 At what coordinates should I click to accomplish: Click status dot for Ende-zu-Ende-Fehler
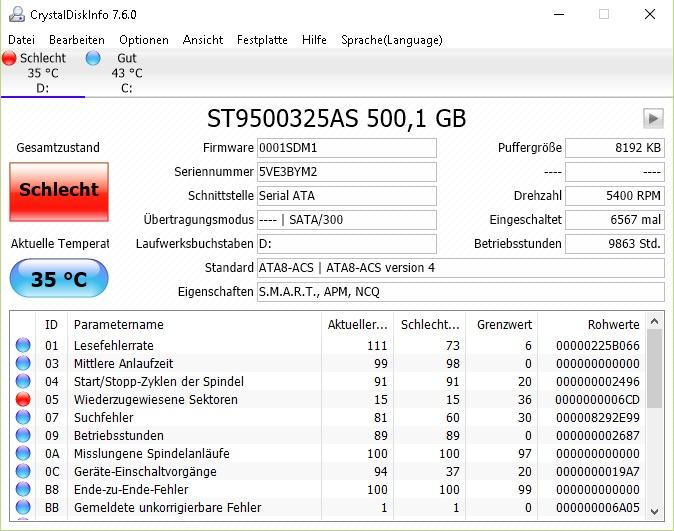pyautogui.click(x=23, y=490)
